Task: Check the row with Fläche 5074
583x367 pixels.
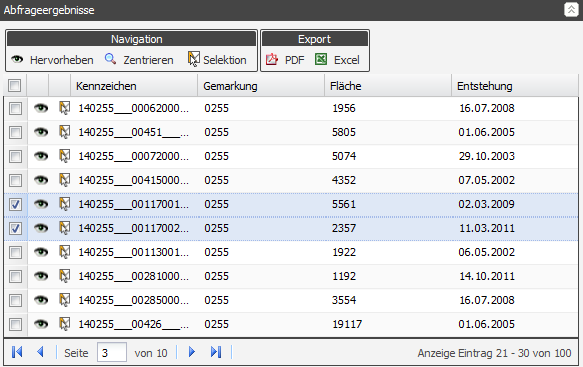Action: click(x=15, y=157)
